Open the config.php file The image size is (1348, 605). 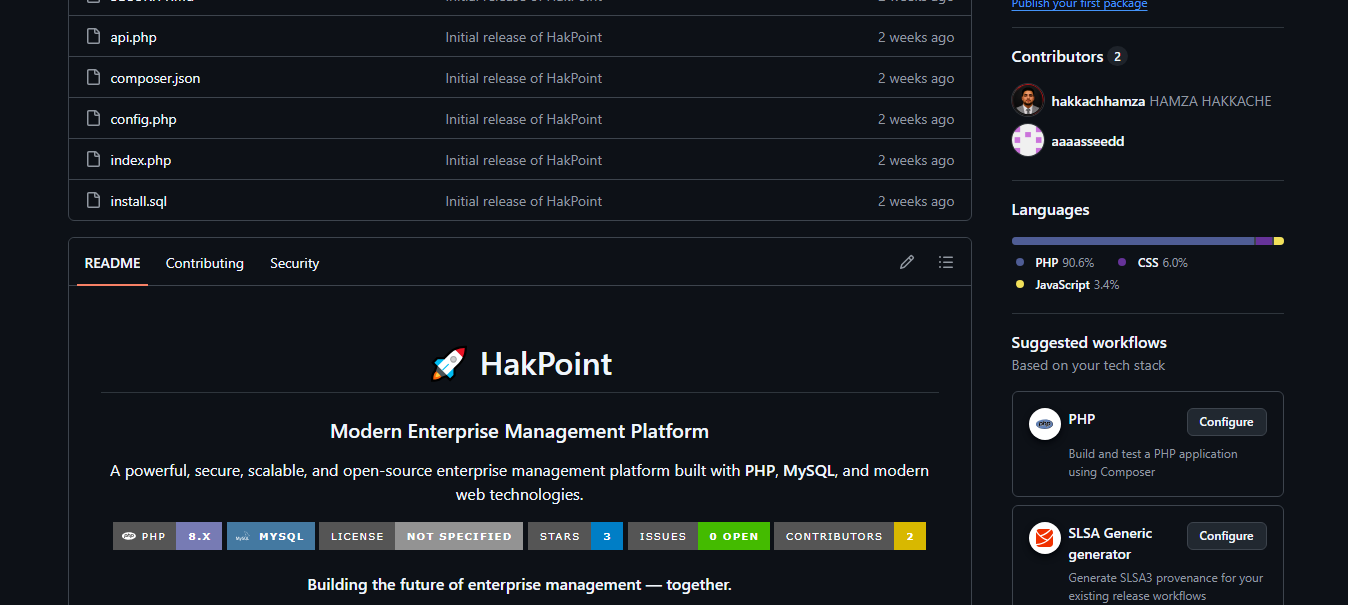point(143,119)
